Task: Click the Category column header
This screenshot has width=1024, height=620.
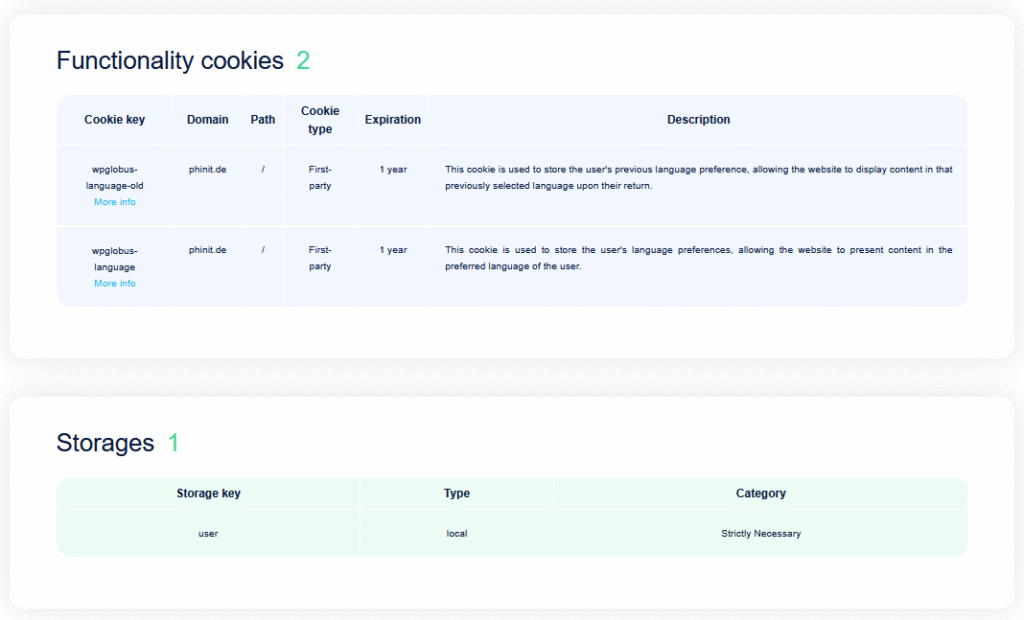Action: click(761, 493)
